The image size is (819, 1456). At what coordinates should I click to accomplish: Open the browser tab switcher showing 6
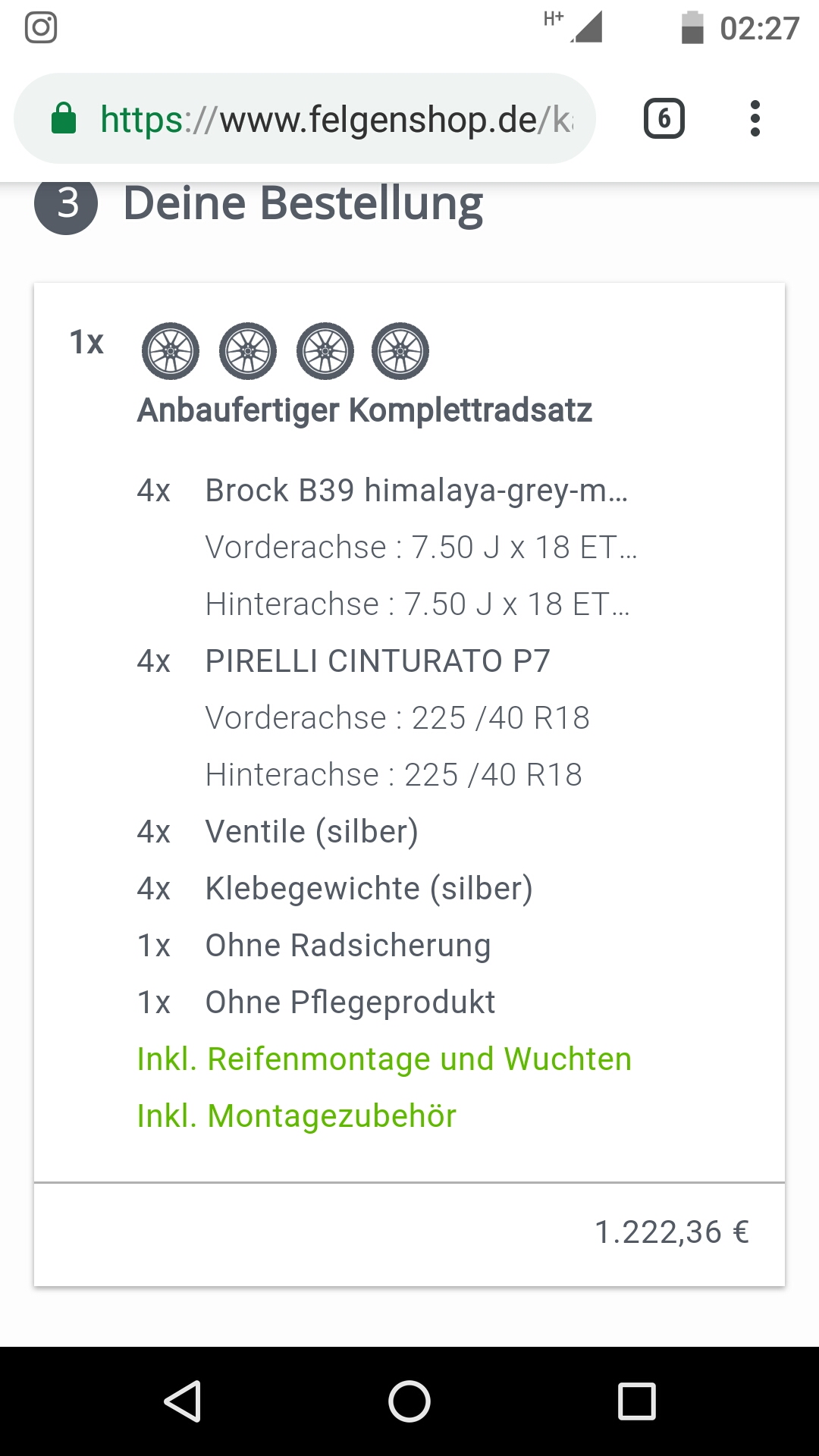664,119
